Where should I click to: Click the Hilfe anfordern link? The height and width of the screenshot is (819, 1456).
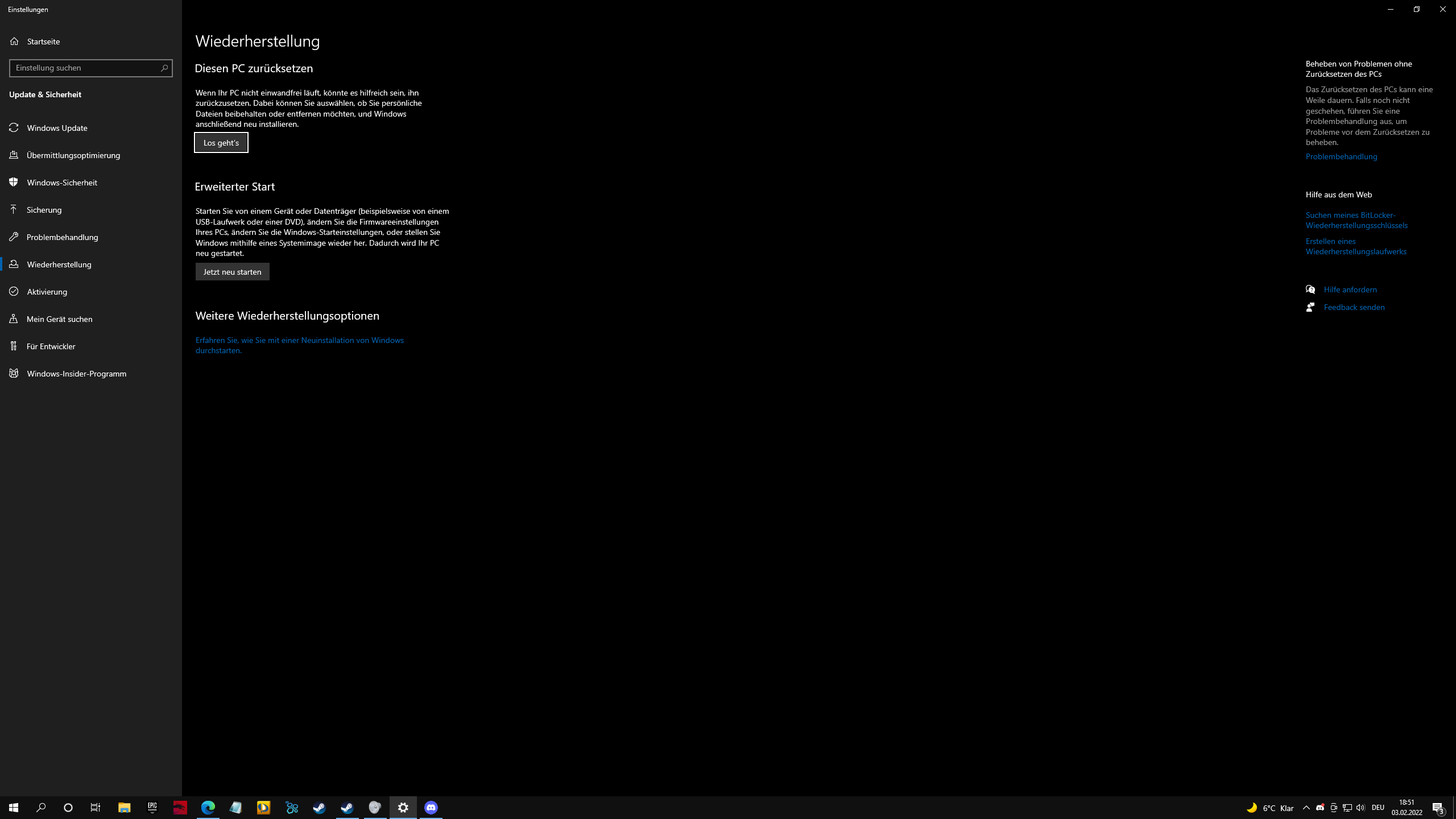tap(1350, 289)
